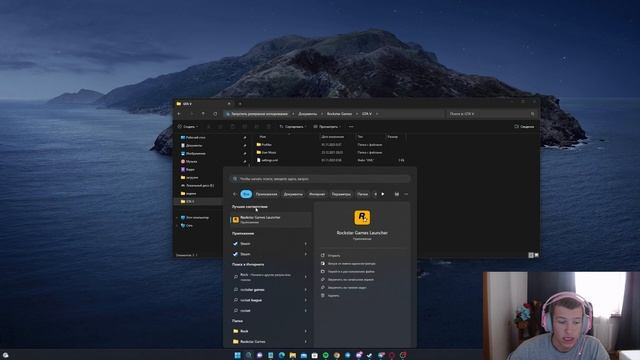
Task: Open the Просмотреть dropdown in Explorer
Action: 327,127
